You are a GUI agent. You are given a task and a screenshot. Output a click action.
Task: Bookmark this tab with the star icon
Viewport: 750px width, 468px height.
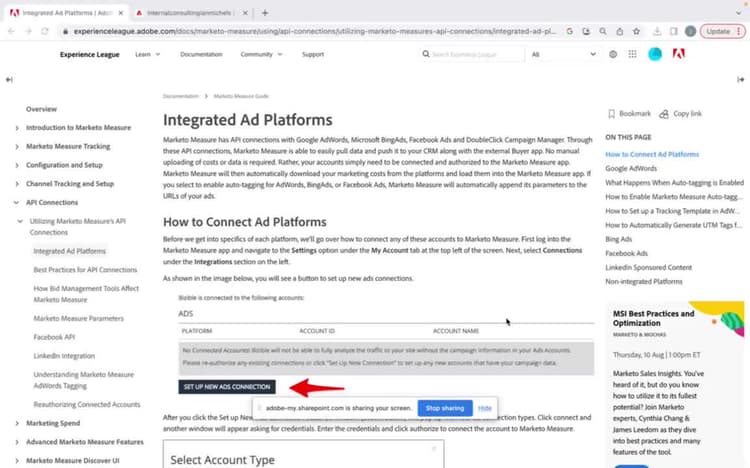[x=636, y=31]
